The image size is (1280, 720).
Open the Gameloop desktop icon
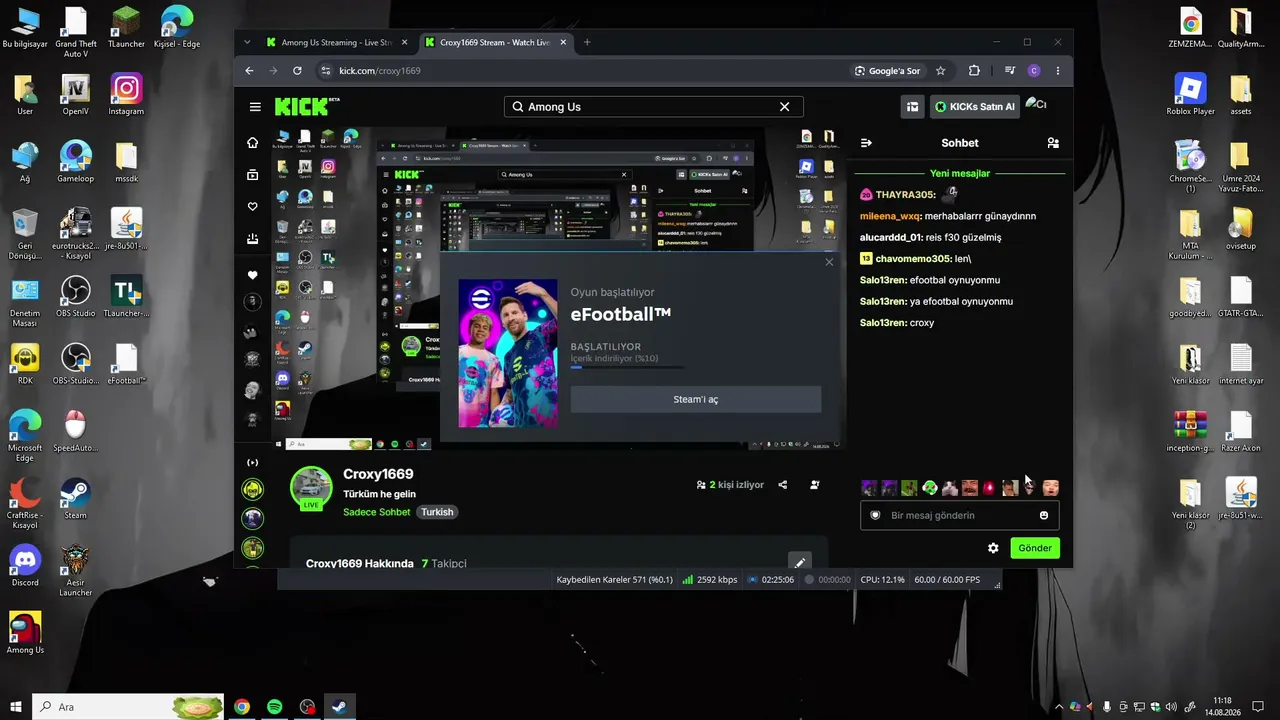pos(75,162)
